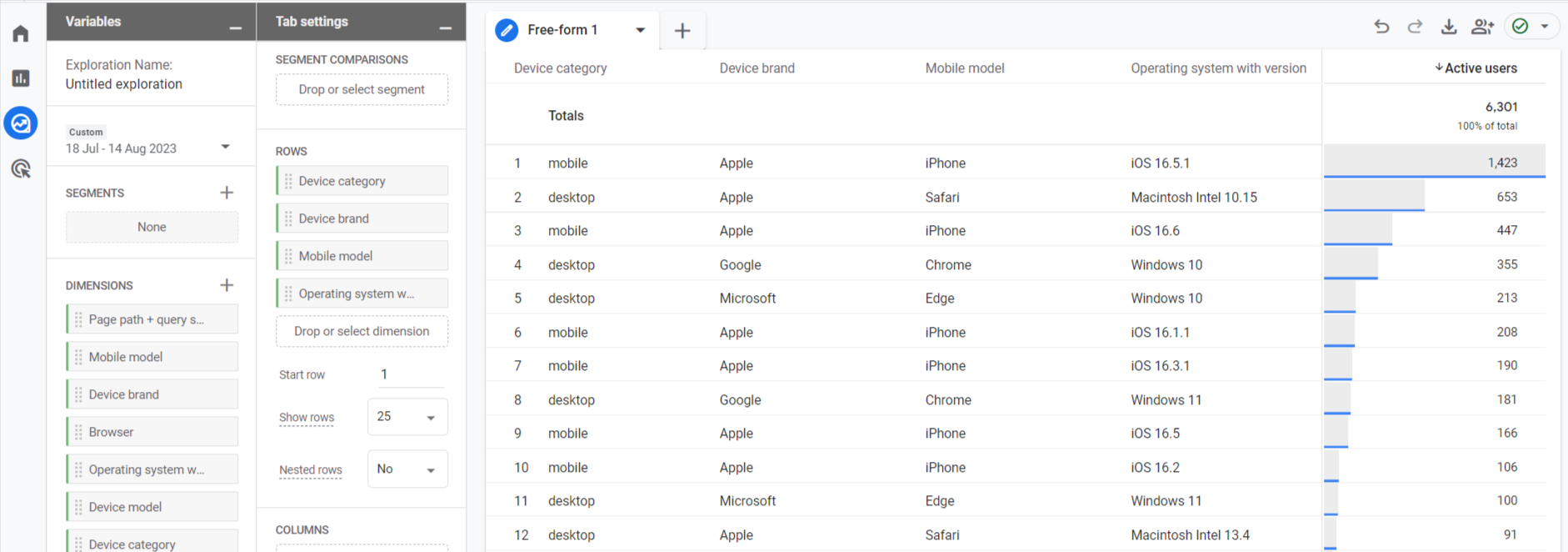Click the None segment placeholder

[x=152, y=227]
